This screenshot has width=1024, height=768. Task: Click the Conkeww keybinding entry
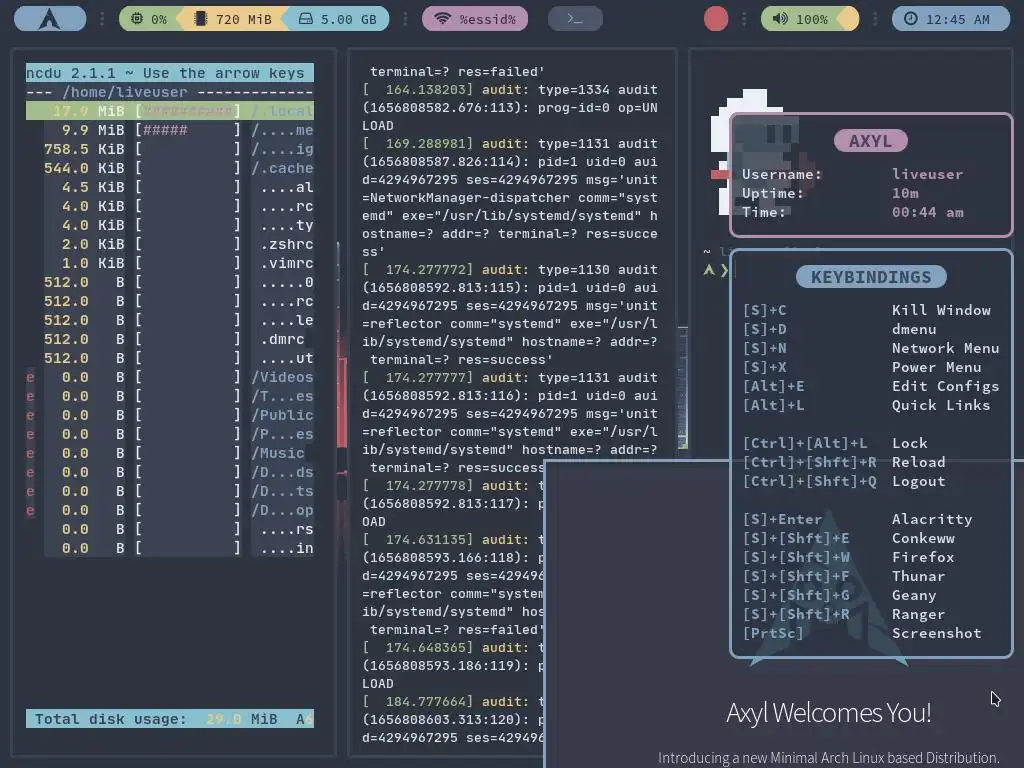pos(923,538)
